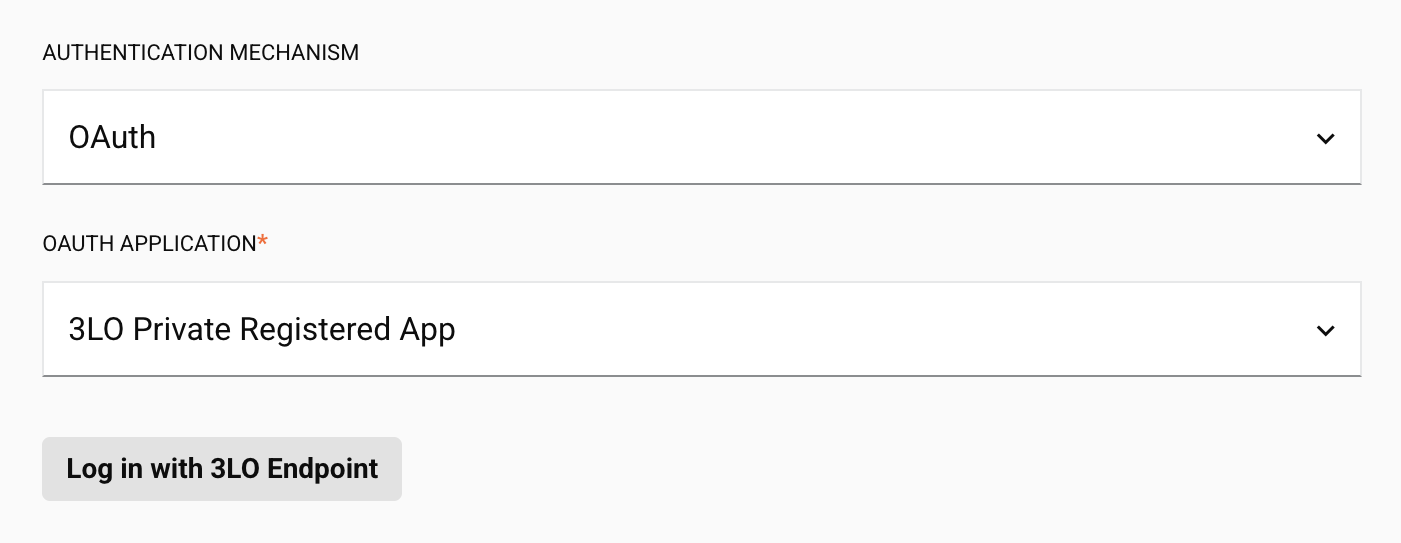The height and width of the screenshot is (543, 1401).
Task: Expand the 3LO Private Registered App list
Action: [x=701, y=329]
